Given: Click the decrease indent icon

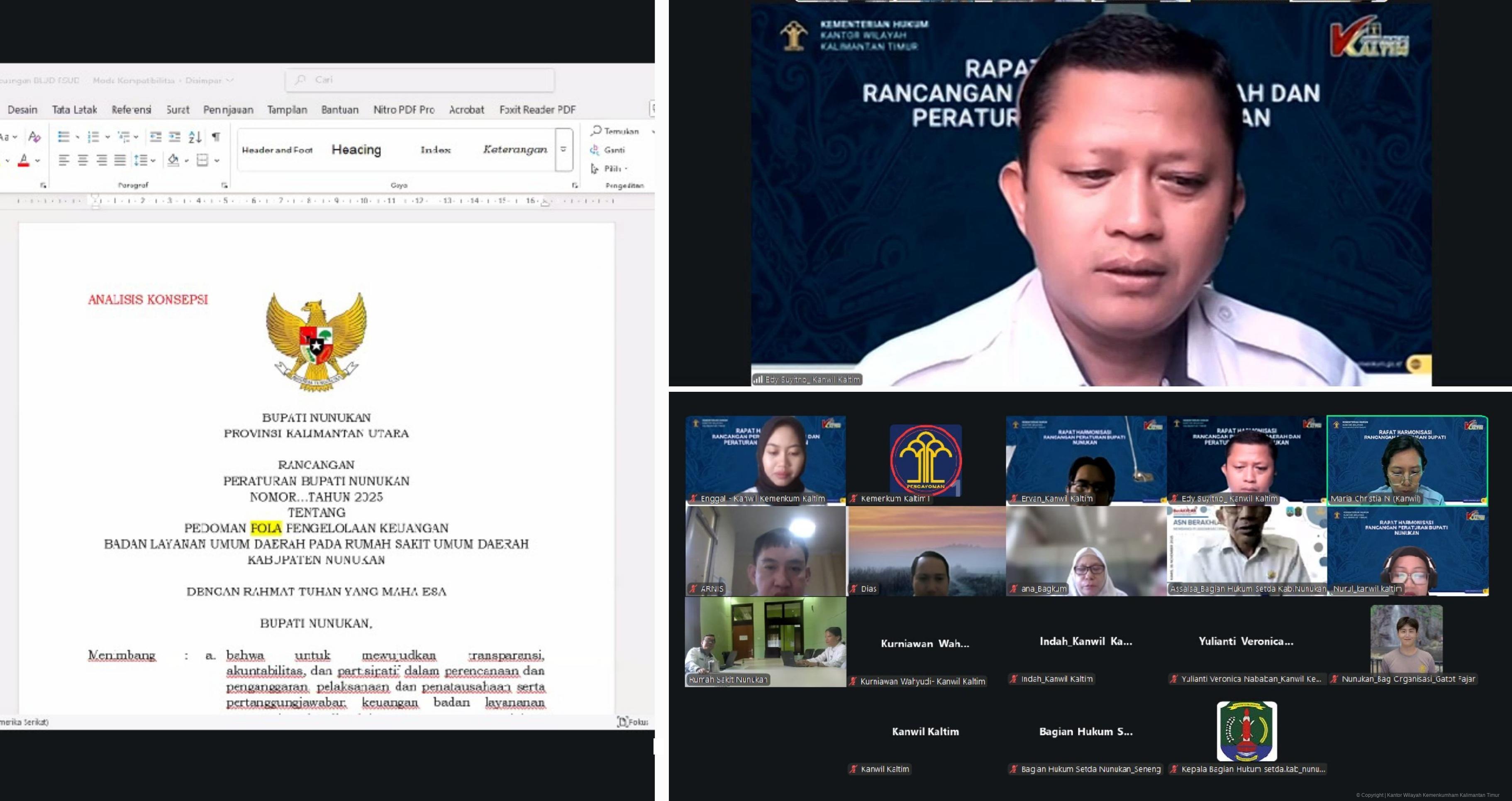Looking at the screenshot, I should (156, 137).
